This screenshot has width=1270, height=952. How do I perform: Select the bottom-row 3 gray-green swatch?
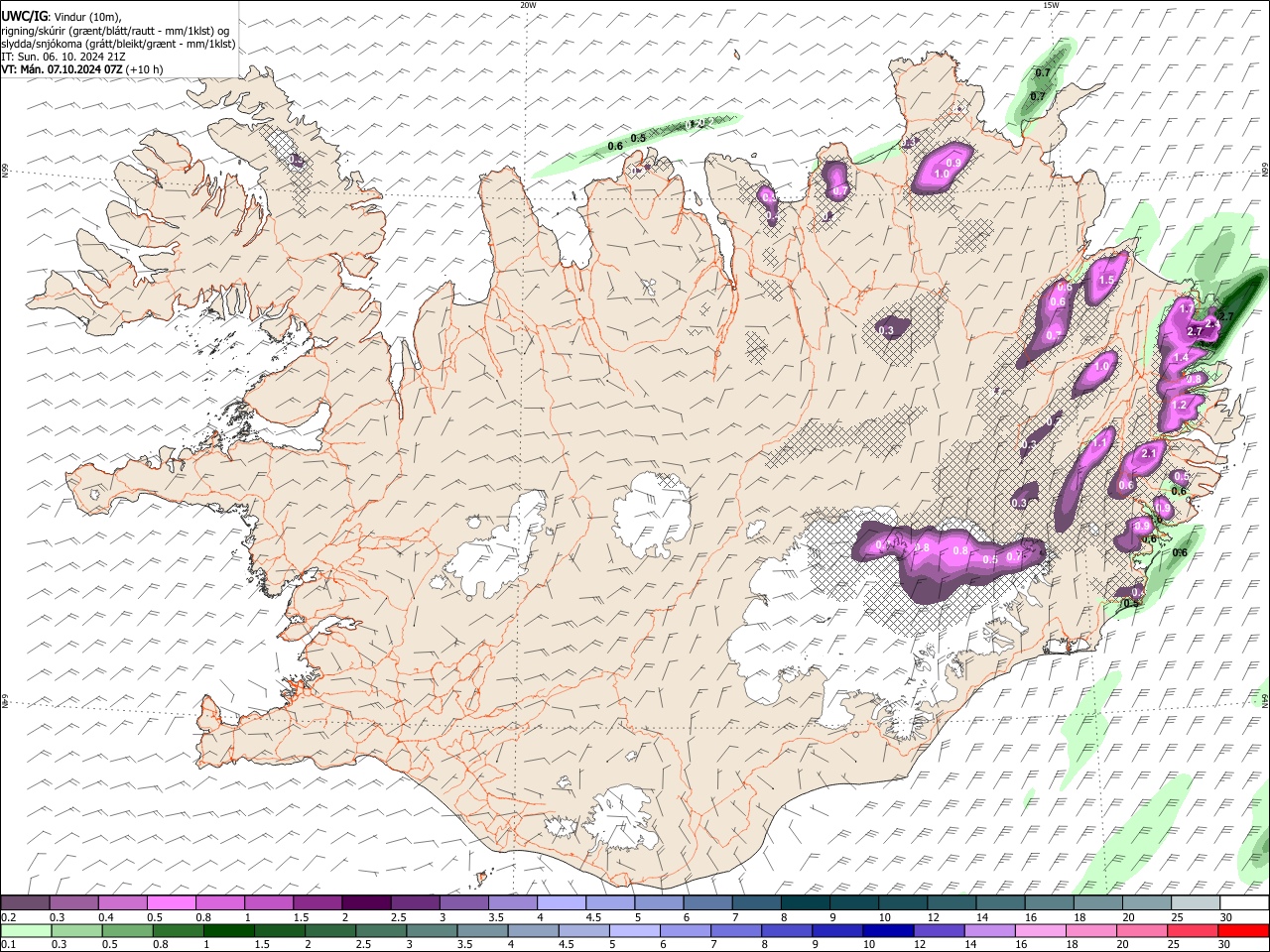(x=432, y=930)
